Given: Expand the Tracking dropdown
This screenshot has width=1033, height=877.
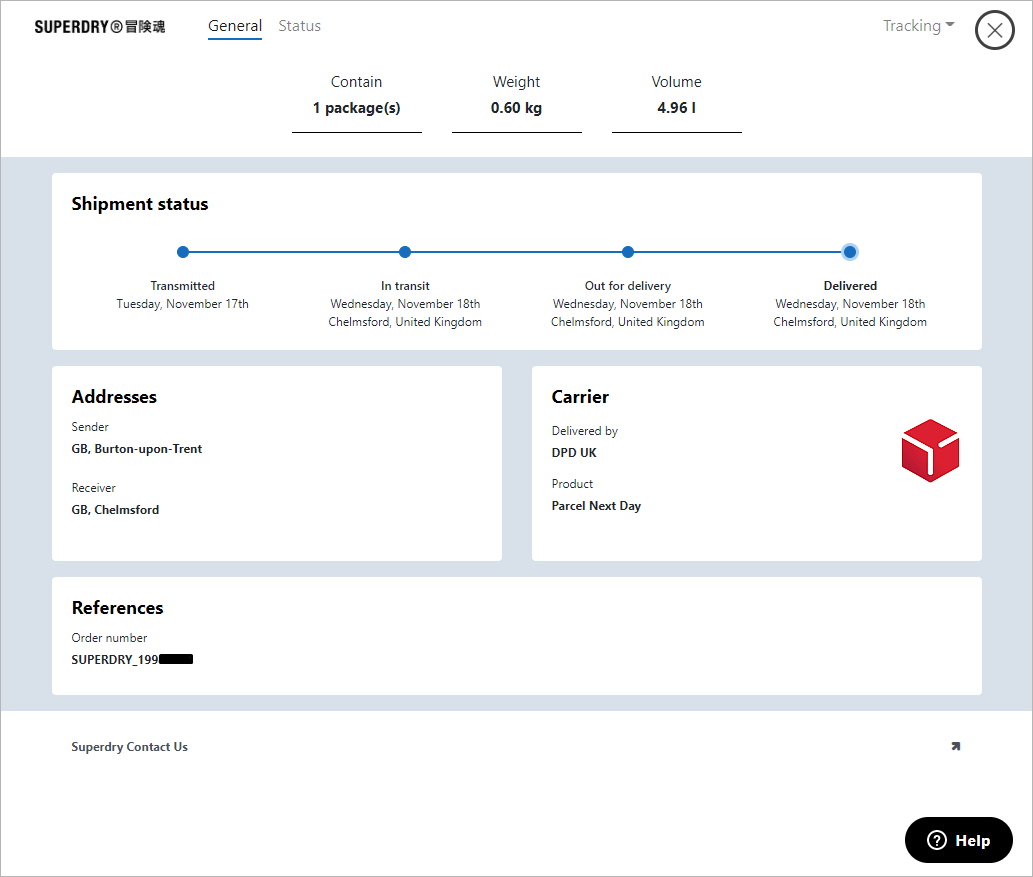Looking at the screenshot, I should [918, 26].
